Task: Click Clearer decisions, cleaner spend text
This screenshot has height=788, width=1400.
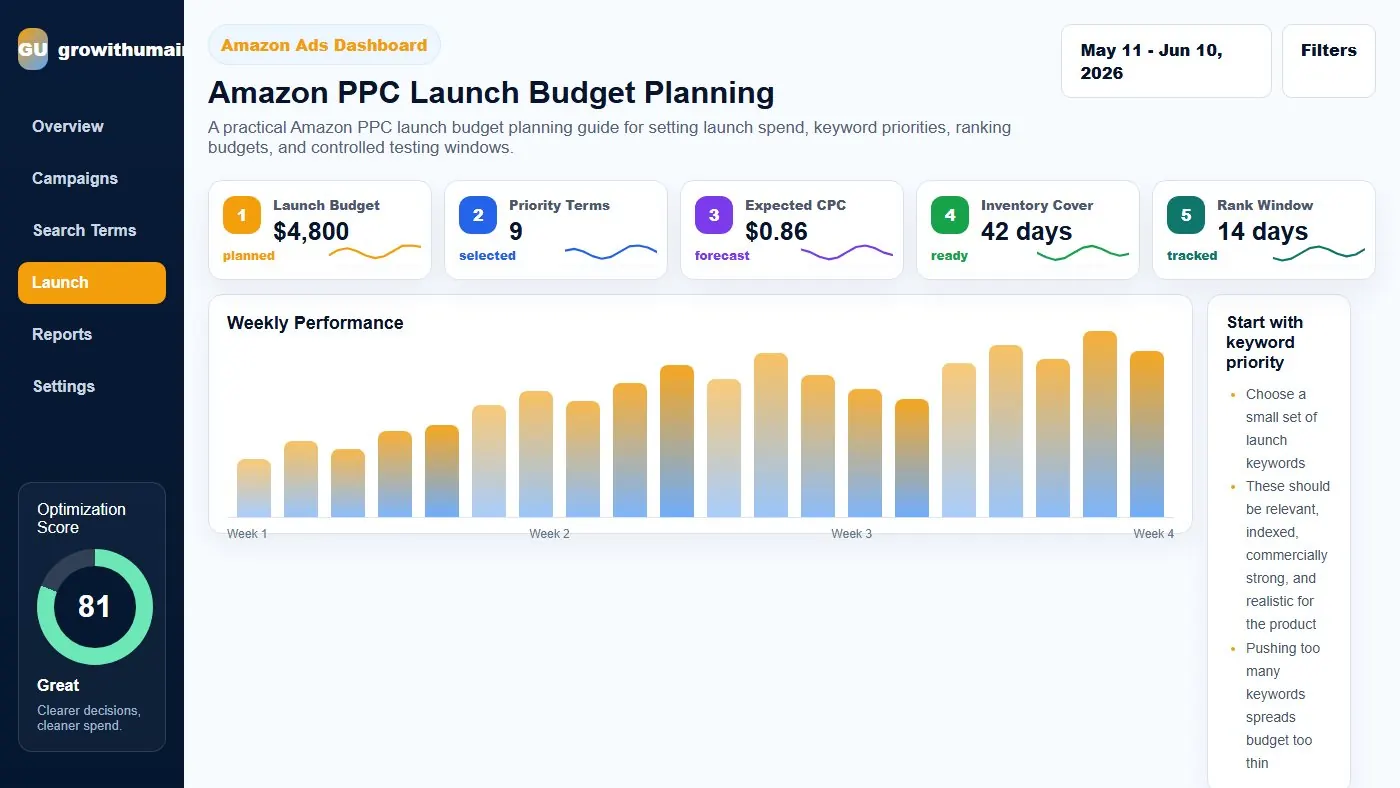Action: pos(89,718)
